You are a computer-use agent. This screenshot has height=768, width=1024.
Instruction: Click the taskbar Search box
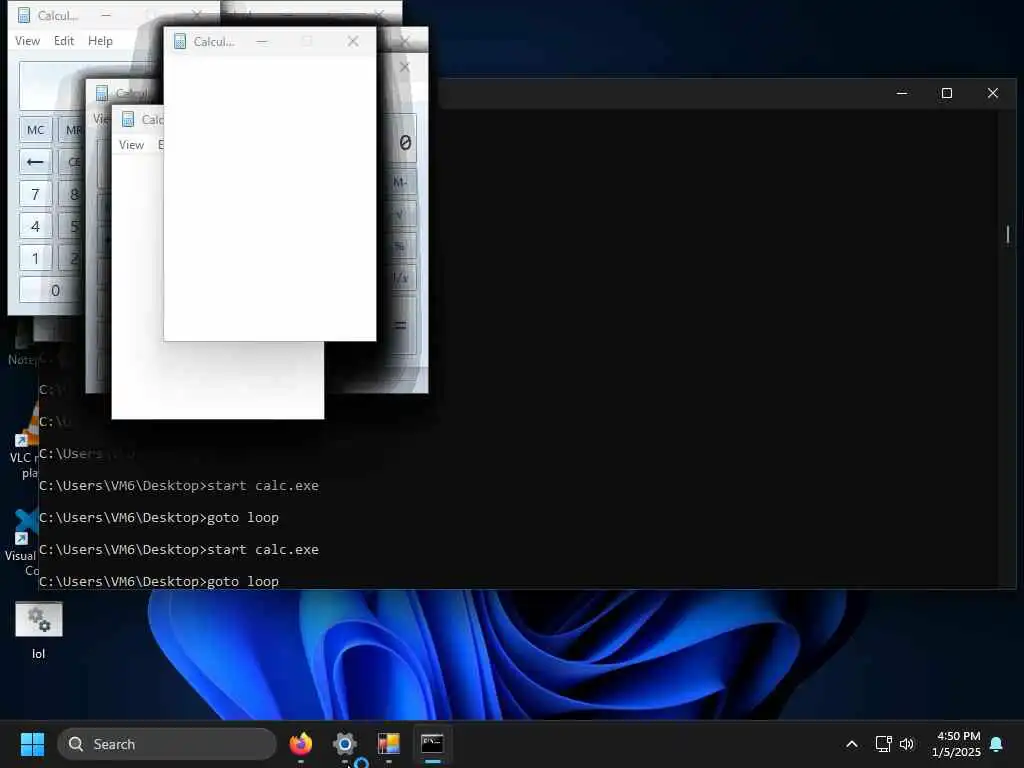coord(167,744)
